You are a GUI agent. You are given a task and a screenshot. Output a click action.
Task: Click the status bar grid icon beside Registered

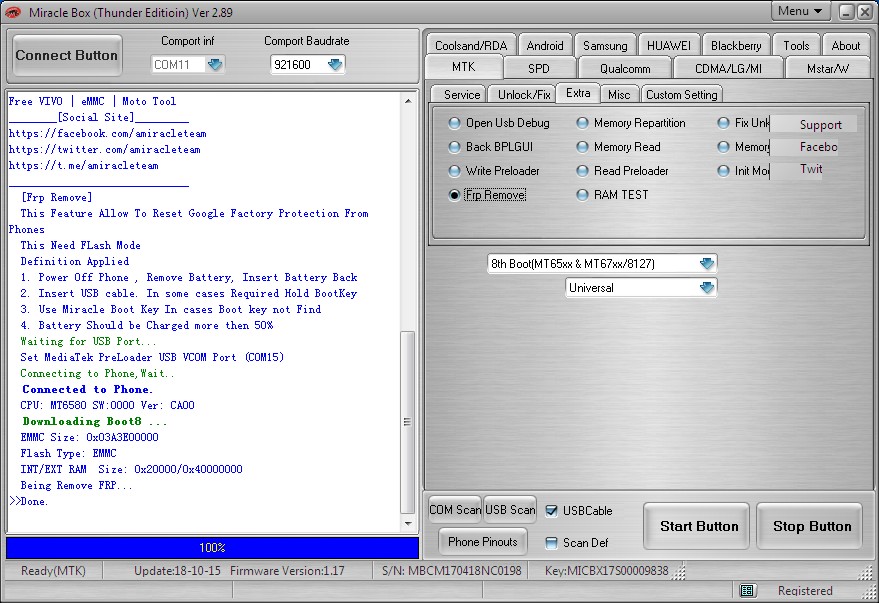(746, 590)
